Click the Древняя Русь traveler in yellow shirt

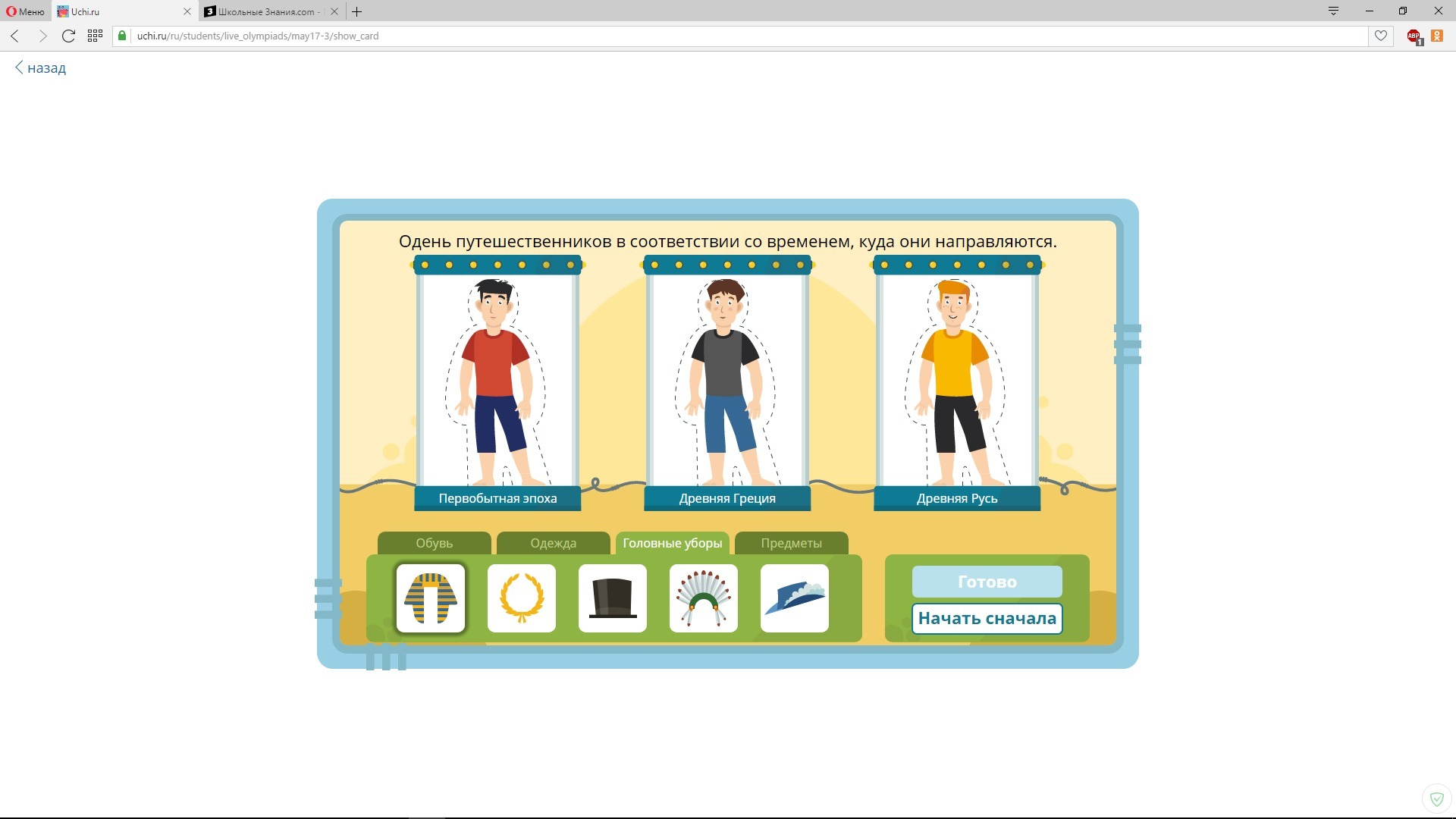click(x=955, y=379)
